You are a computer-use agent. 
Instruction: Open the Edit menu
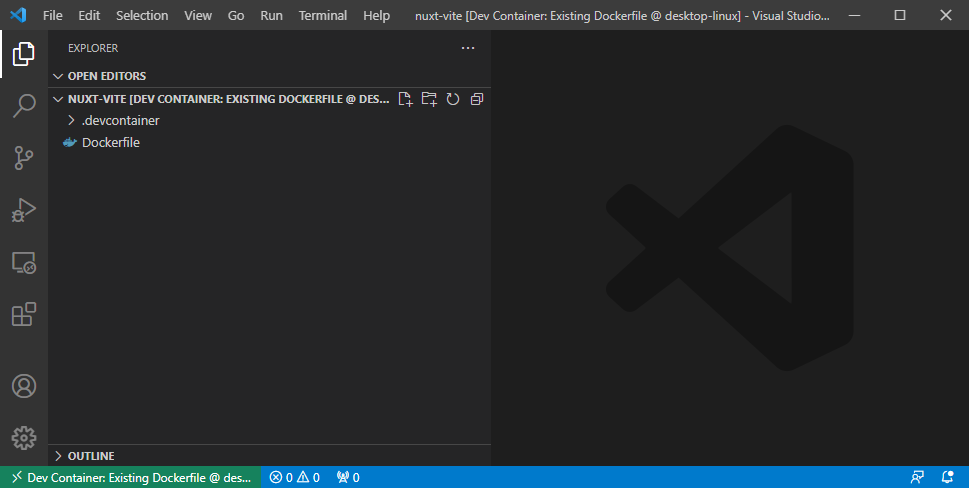89,15
